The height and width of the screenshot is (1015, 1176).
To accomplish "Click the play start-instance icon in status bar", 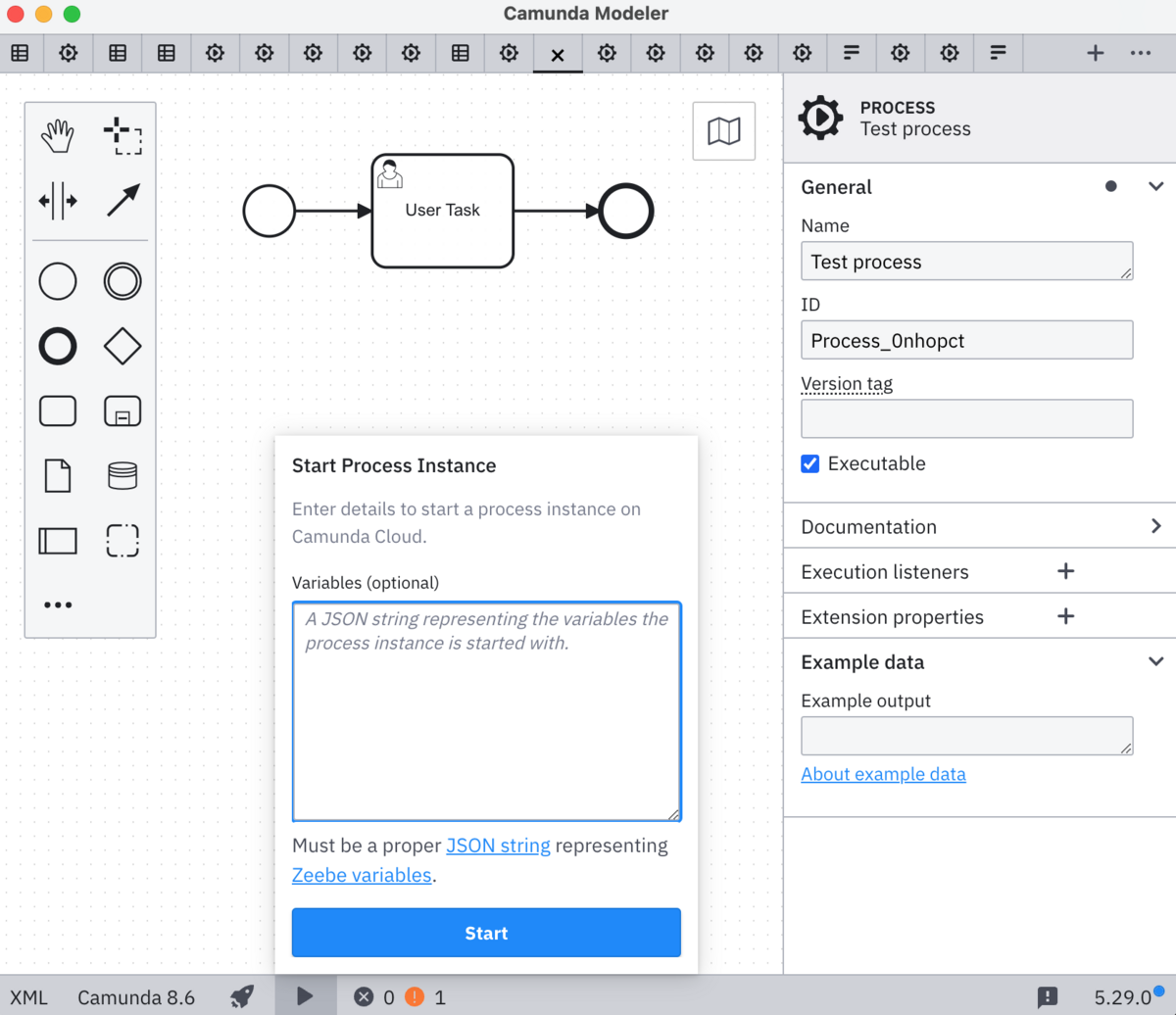I will pyautogui.click(x=305, y=996).
